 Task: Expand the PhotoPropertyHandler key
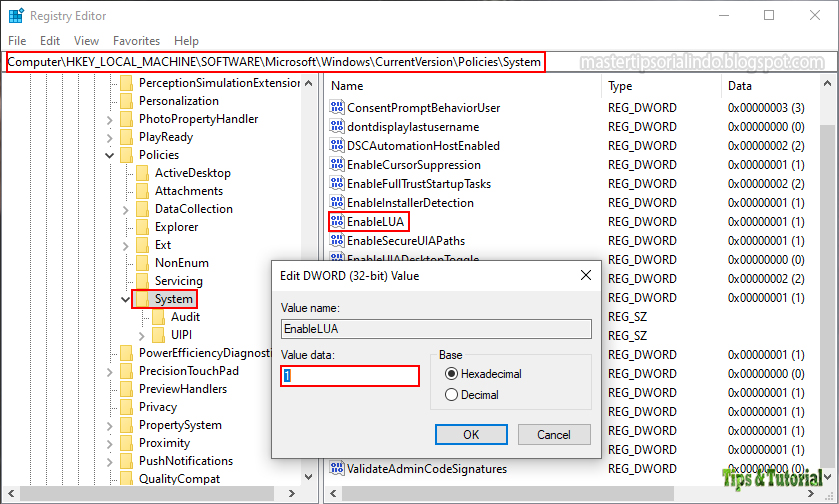tap(110, 120)
